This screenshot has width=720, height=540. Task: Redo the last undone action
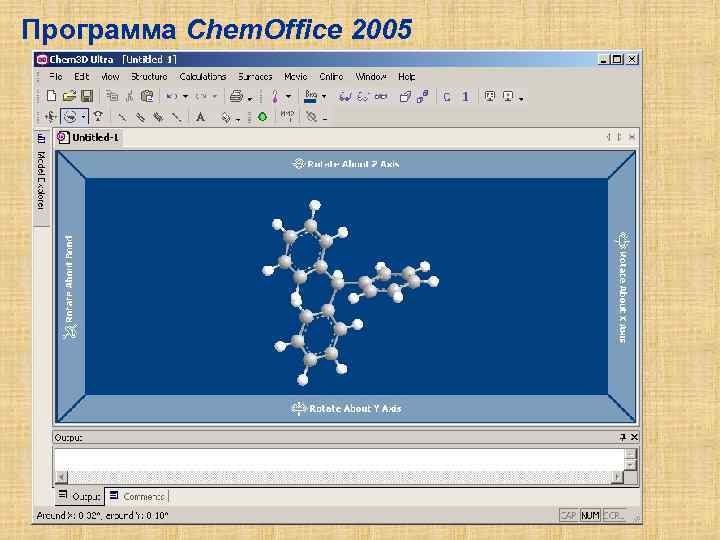201,96
